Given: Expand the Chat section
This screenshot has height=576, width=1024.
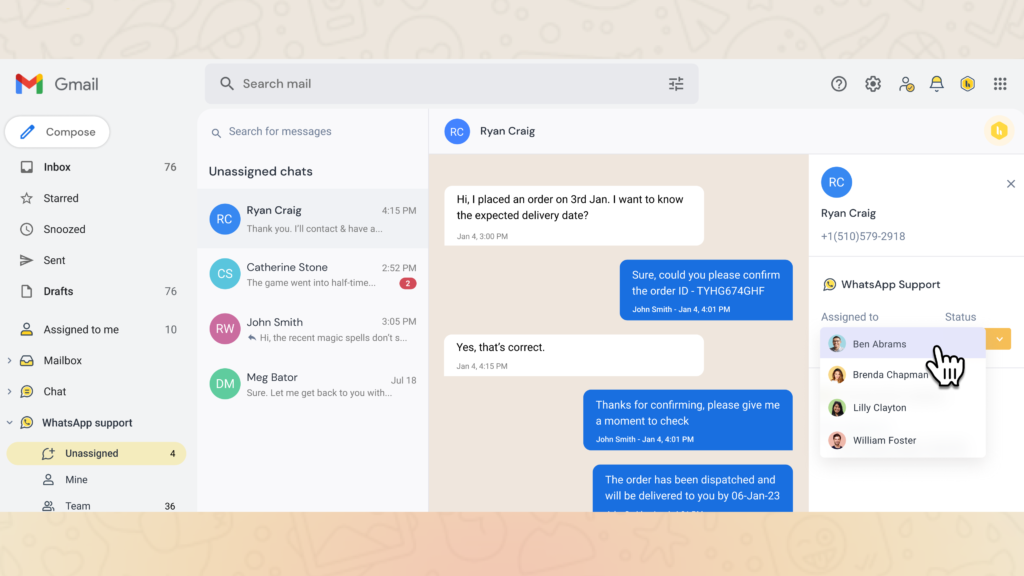Looking at the screenshot, I should [10, 391].
